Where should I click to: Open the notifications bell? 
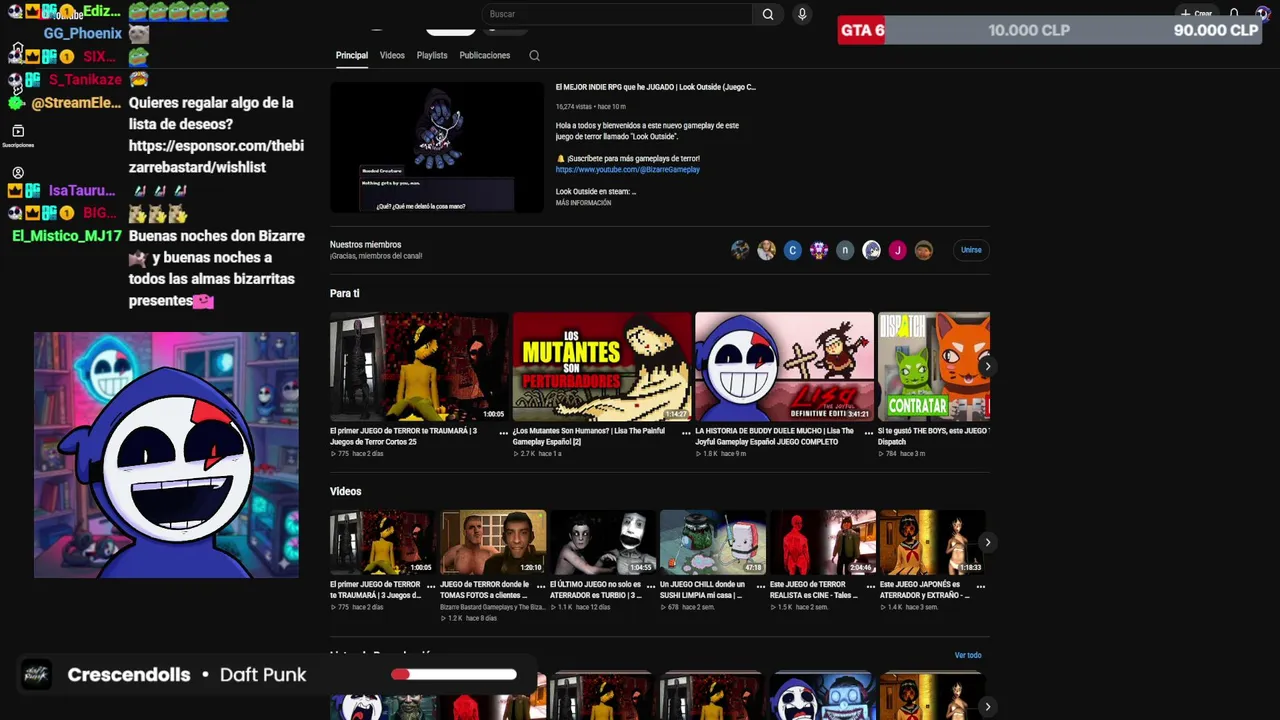(x=1234, y=14)
